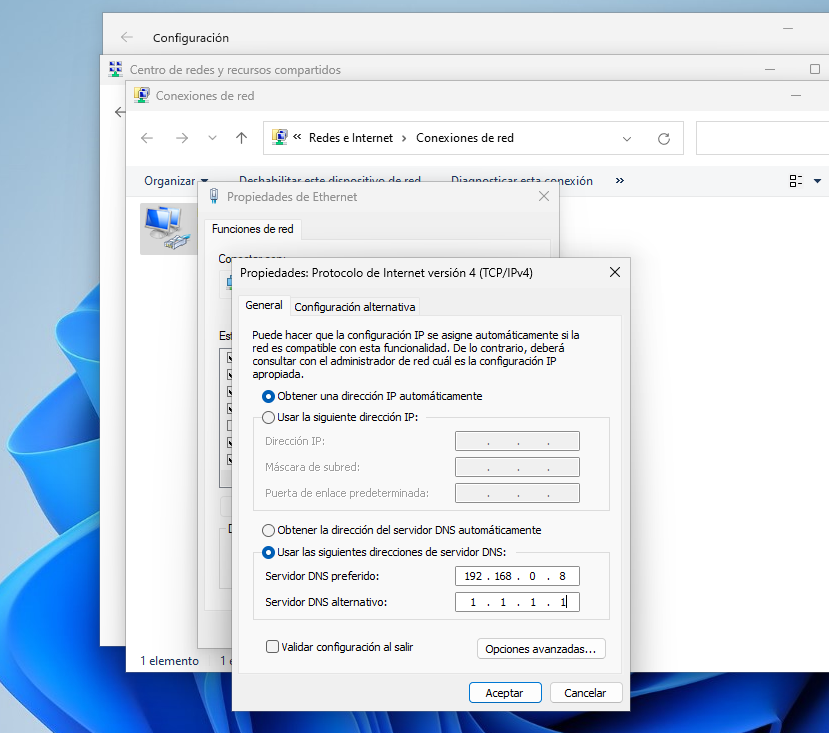
Task: Click the Cancelar button
Action: [x=585, y=692]
